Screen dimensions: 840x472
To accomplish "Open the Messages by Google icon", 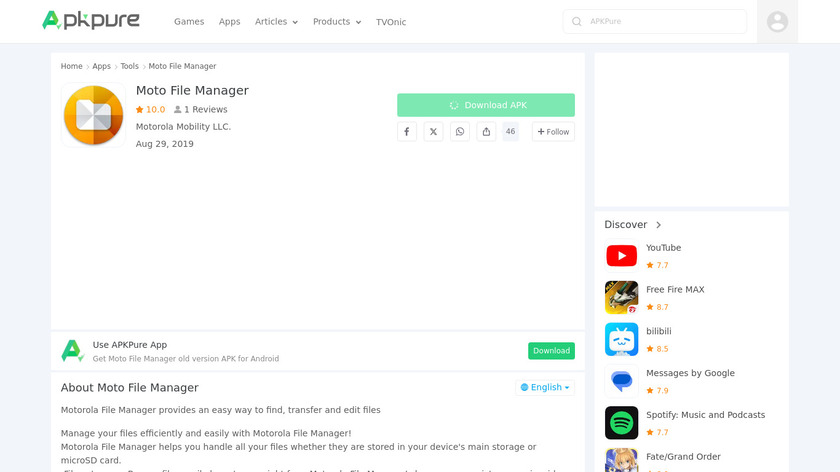I will tap(621, 381).
